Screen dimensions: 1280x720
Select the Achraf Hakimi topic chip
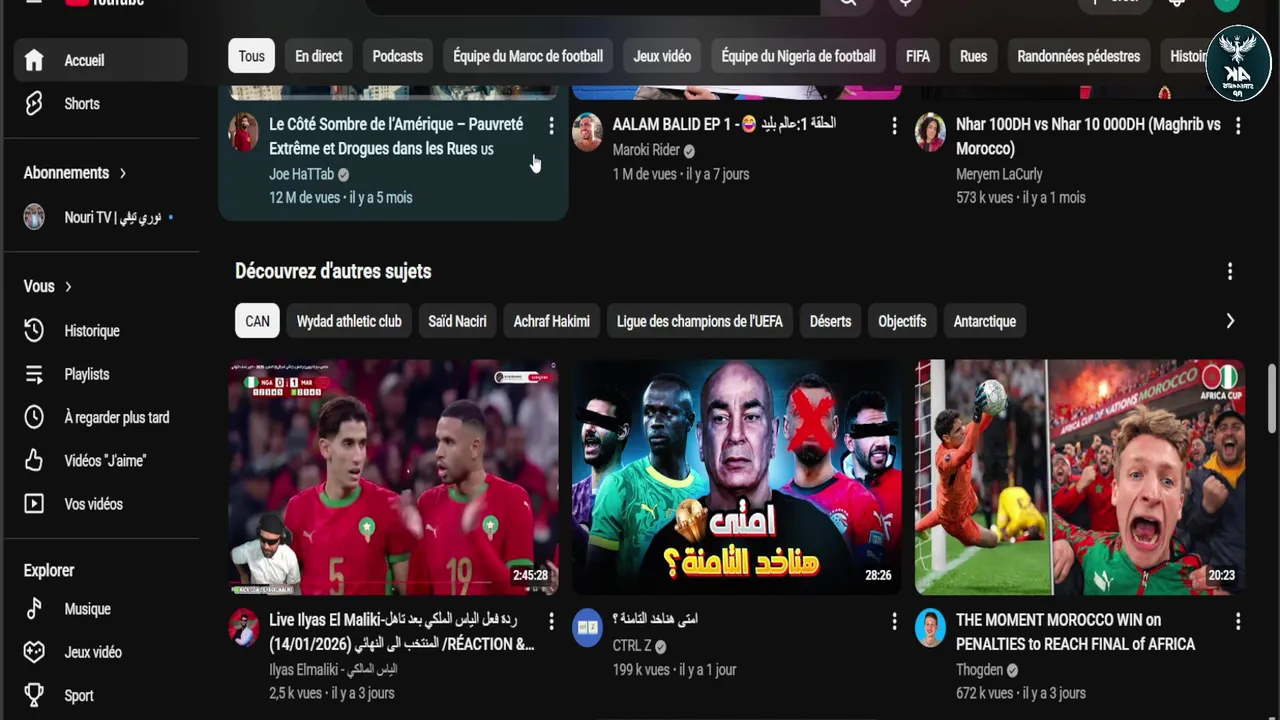[552, 321]
